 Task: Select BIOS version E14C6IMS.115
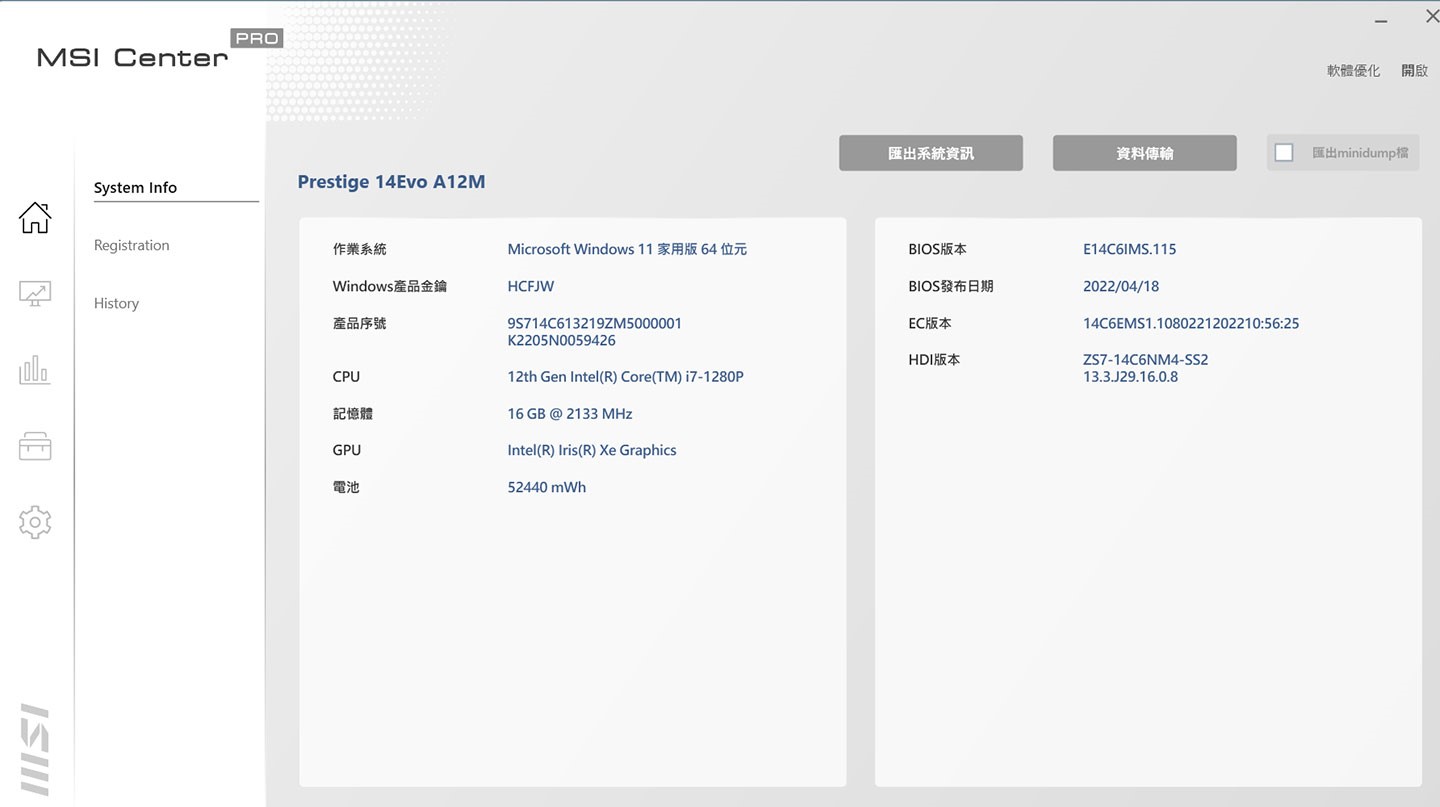[x=1130, y=249]
